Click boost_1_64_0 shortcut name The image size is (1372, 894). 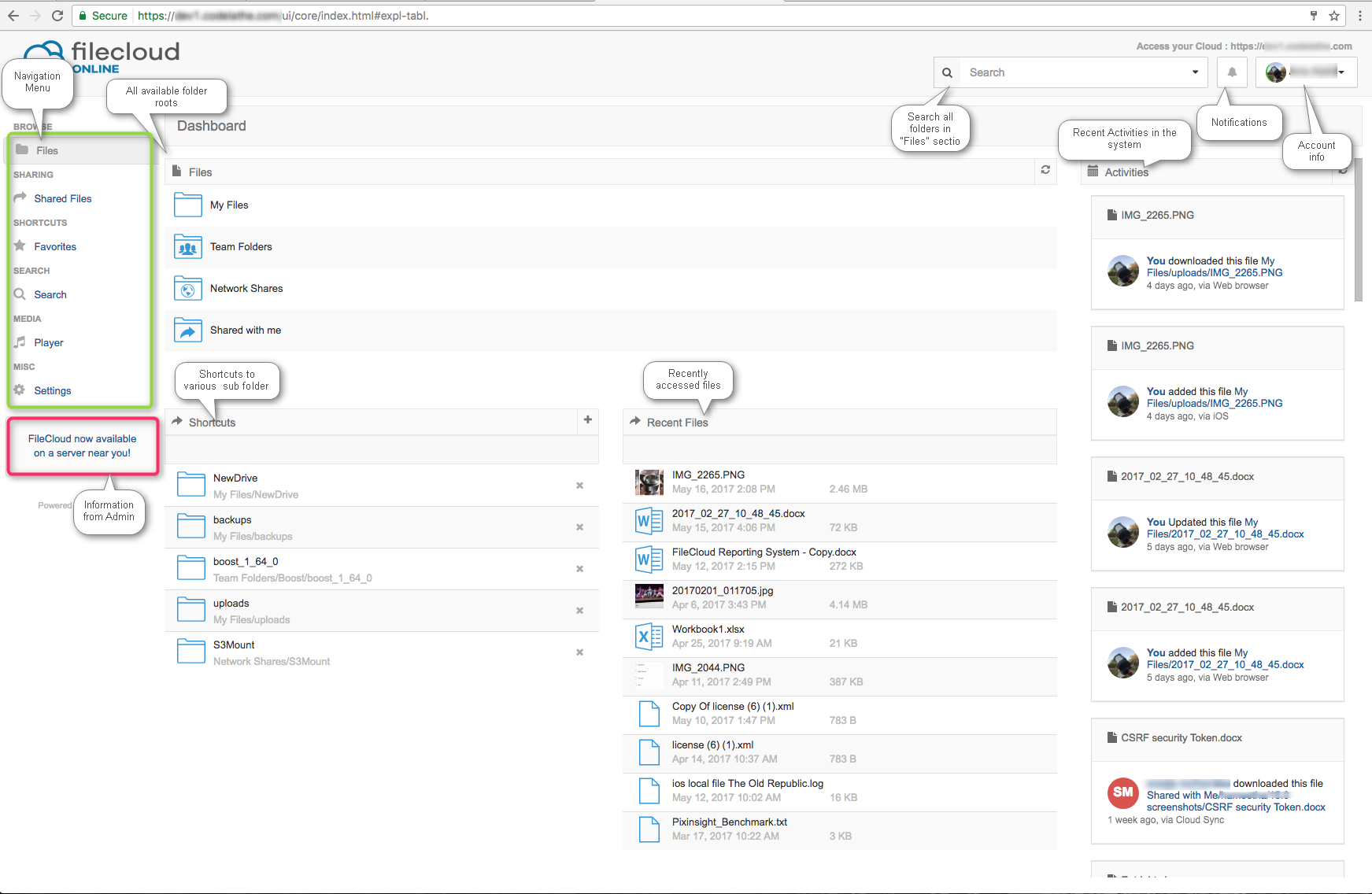(x=246, y=562)
